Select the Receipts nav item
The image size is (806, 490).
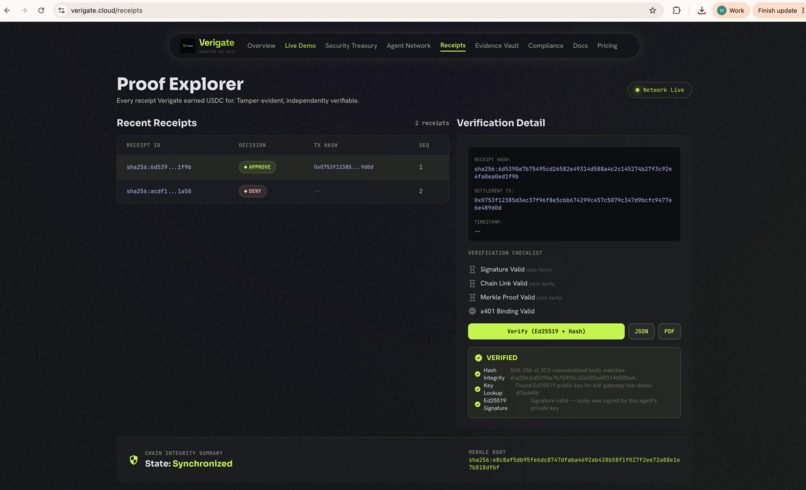click(453, 46)
